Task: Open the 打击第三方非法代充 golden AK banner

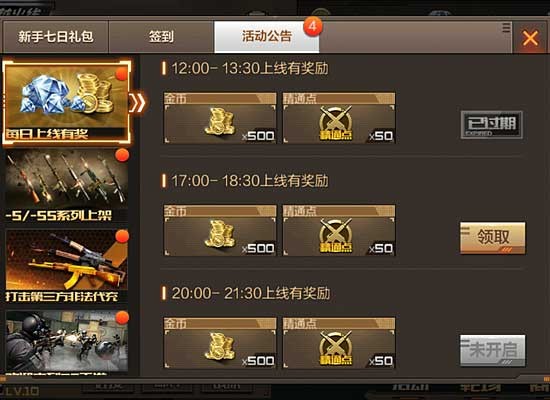Action: click(67, 266)
